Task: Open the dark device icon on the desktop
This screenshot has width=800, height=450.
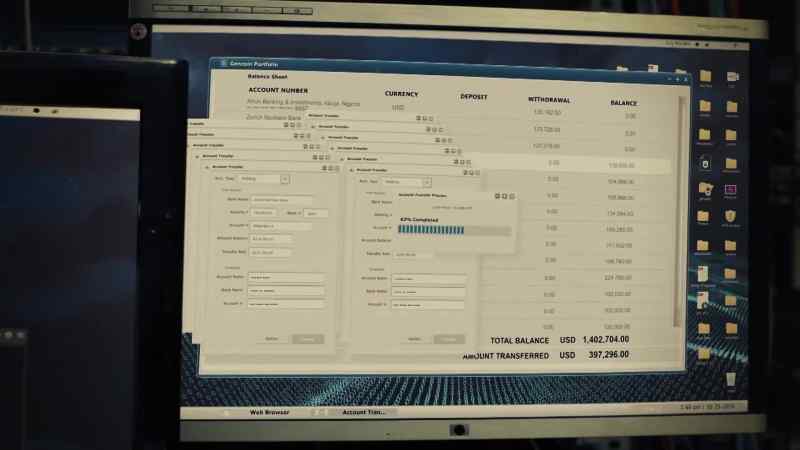Action: click(705, 164)
